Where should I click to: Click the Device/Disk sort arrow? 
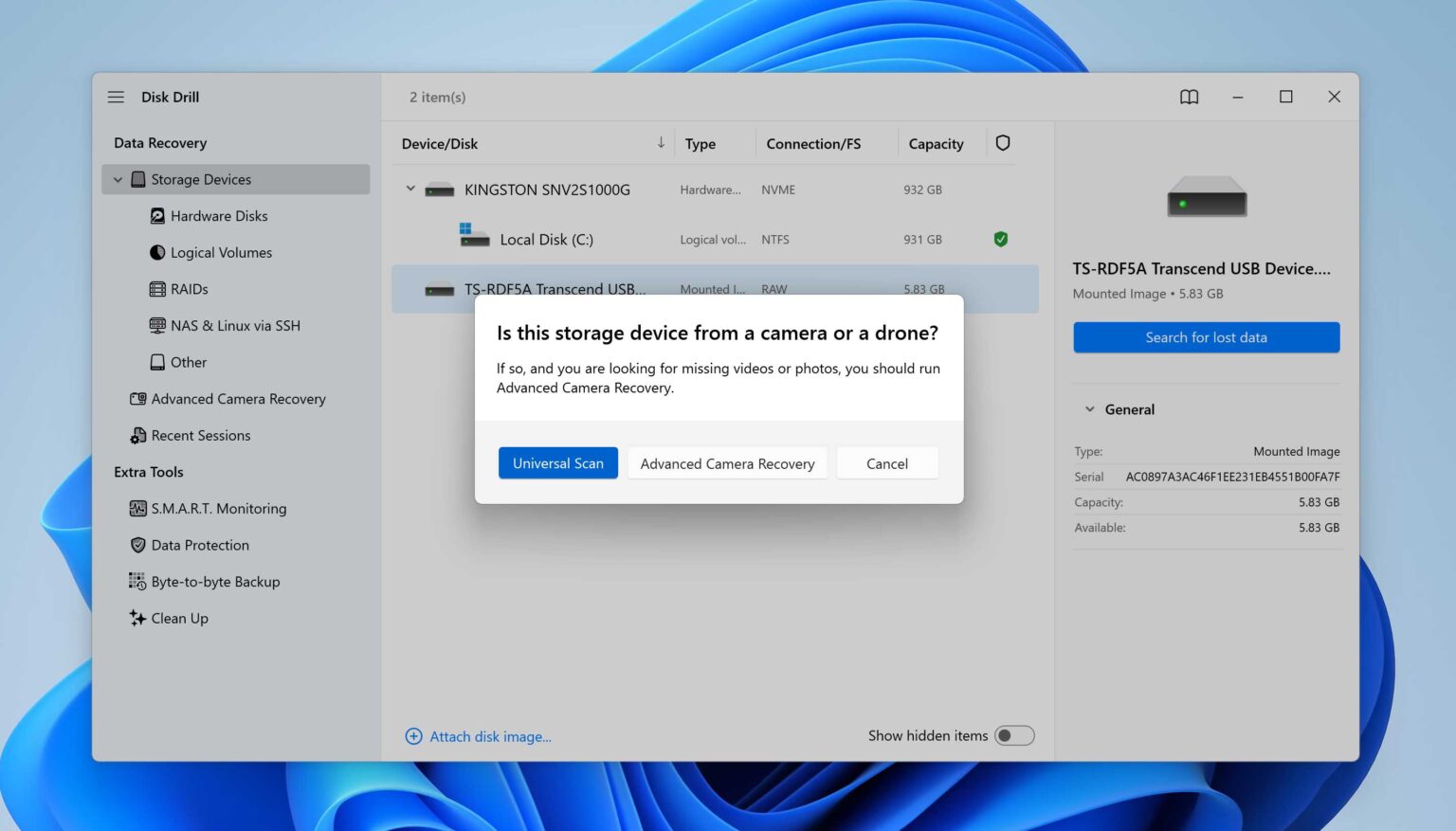(661, 142)
